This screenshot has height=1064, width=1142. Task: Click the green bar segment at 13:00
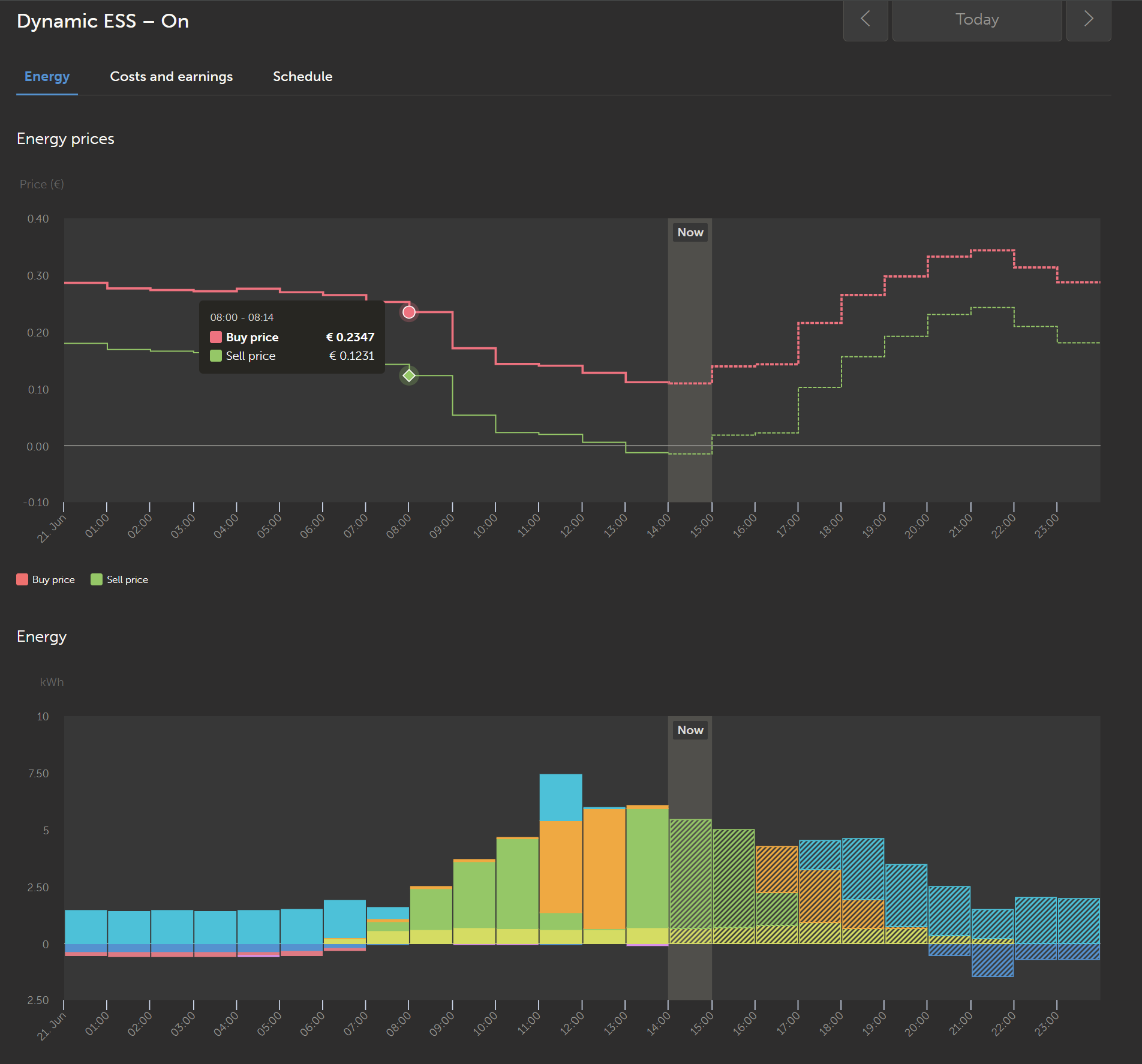click(x=647, y=868)
